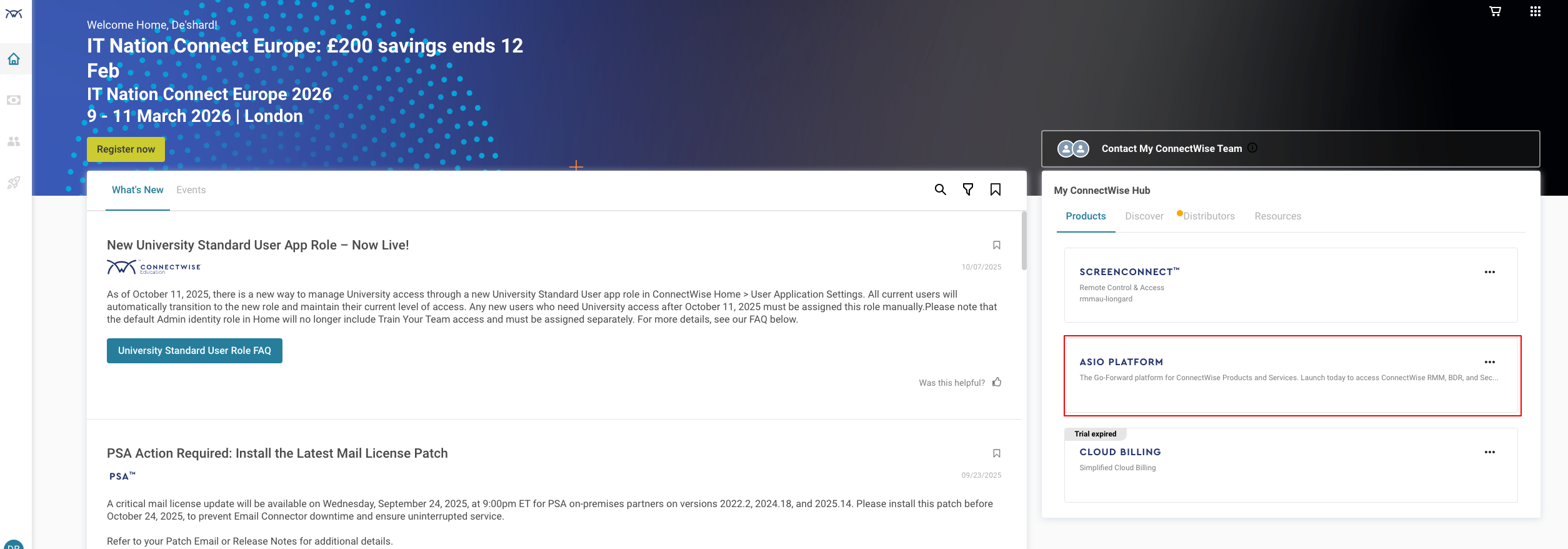
Task: Launch the ScreenConnect product
Action: pyautogui.click(x=1291, y=285)
